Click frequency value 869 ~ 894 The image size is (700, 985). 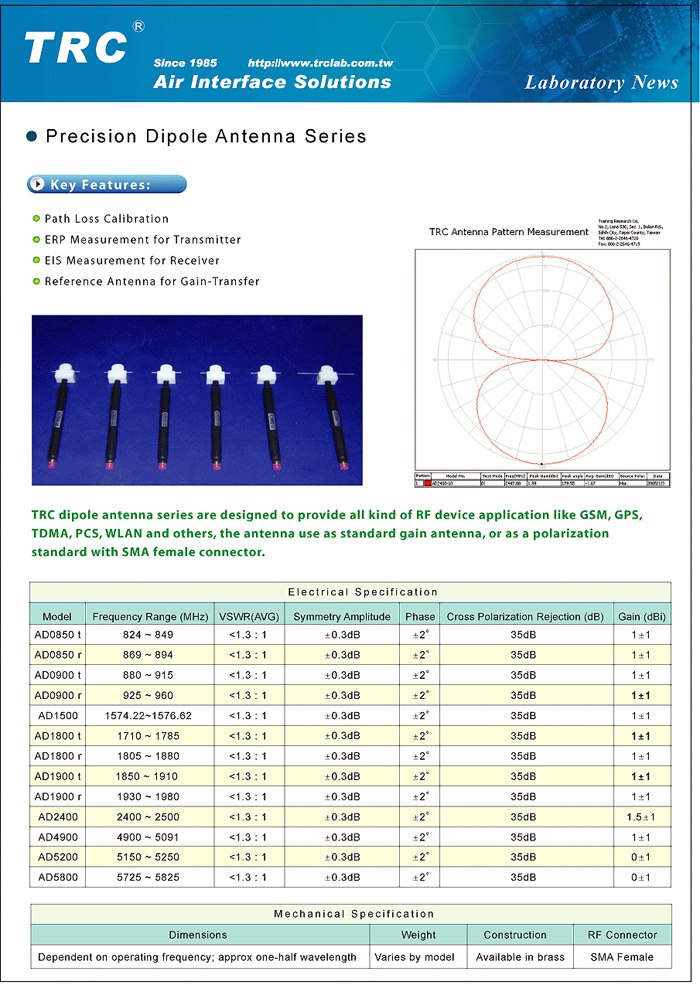(x=148, y=655)
